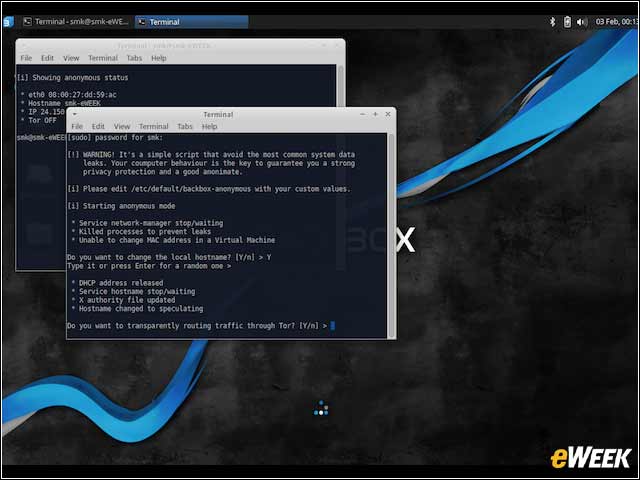Image resolution: width=640 pixels, height=480 pixels.
Task: Open the clock showing 03 Feb
Action: click(x=617, y=22)
